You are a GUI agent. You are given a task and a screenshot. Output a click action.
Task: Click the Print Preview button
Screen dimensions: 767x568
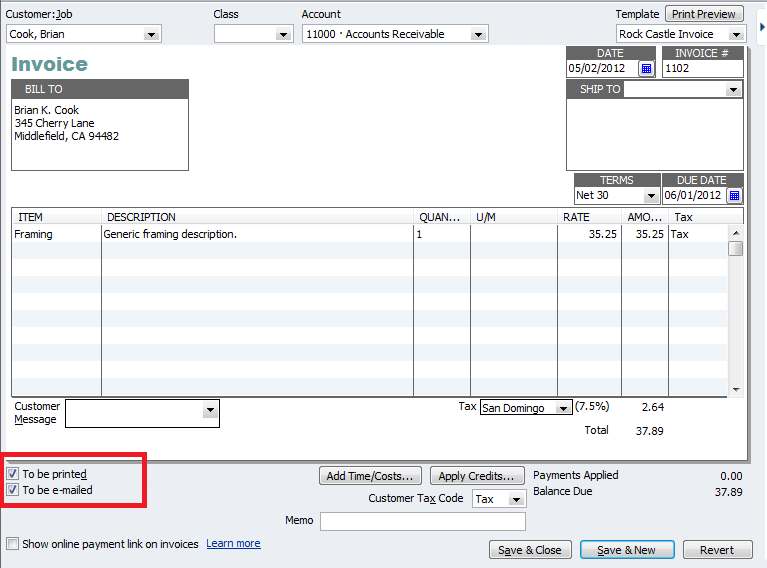coord(704,14)
